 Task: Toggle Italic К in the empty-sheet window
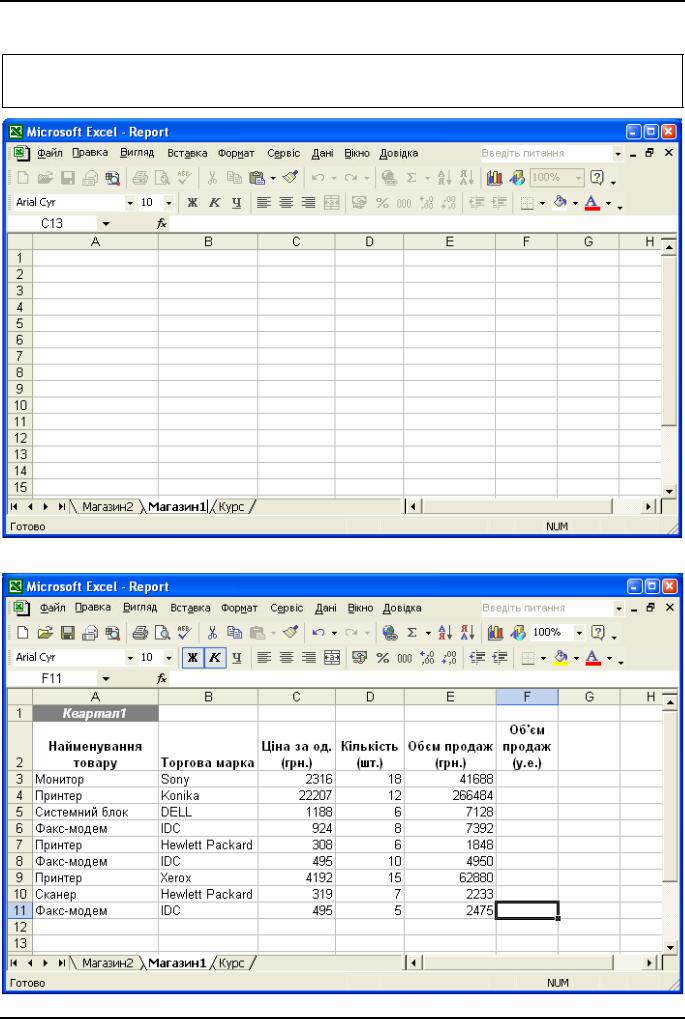214,203
